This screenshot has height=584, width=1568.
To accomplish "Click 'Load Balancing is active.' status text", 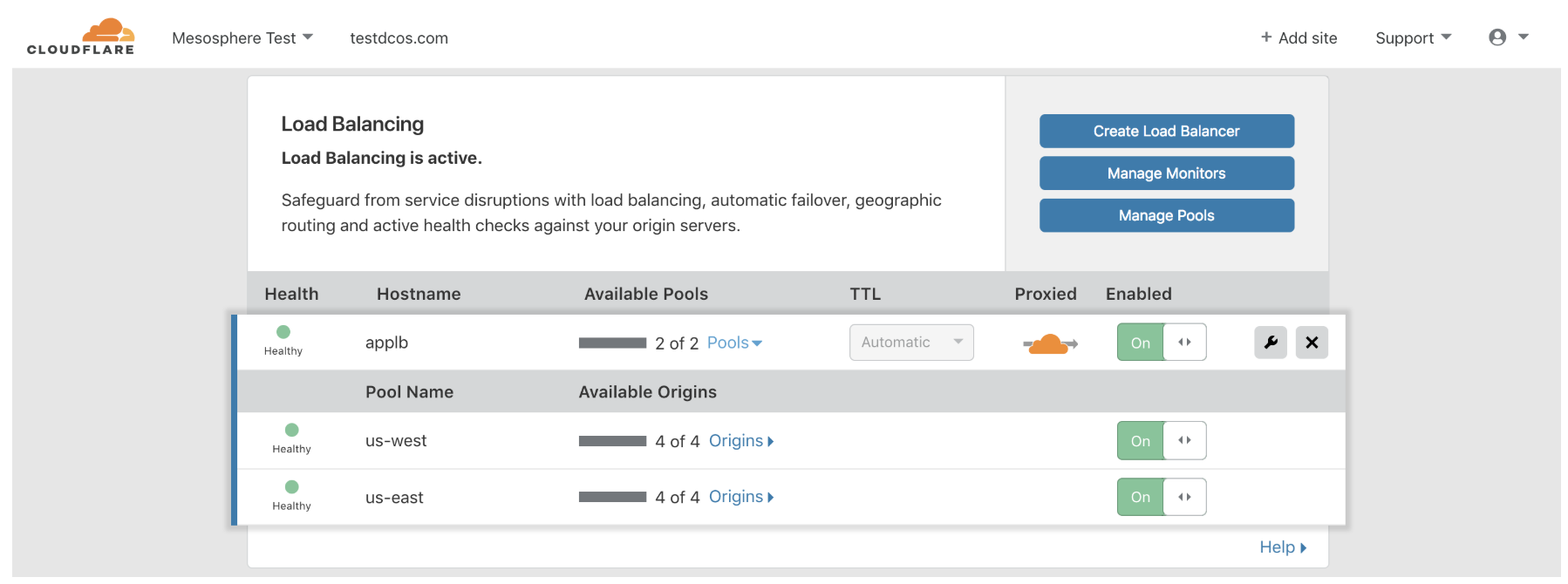I will coord(381,158).
